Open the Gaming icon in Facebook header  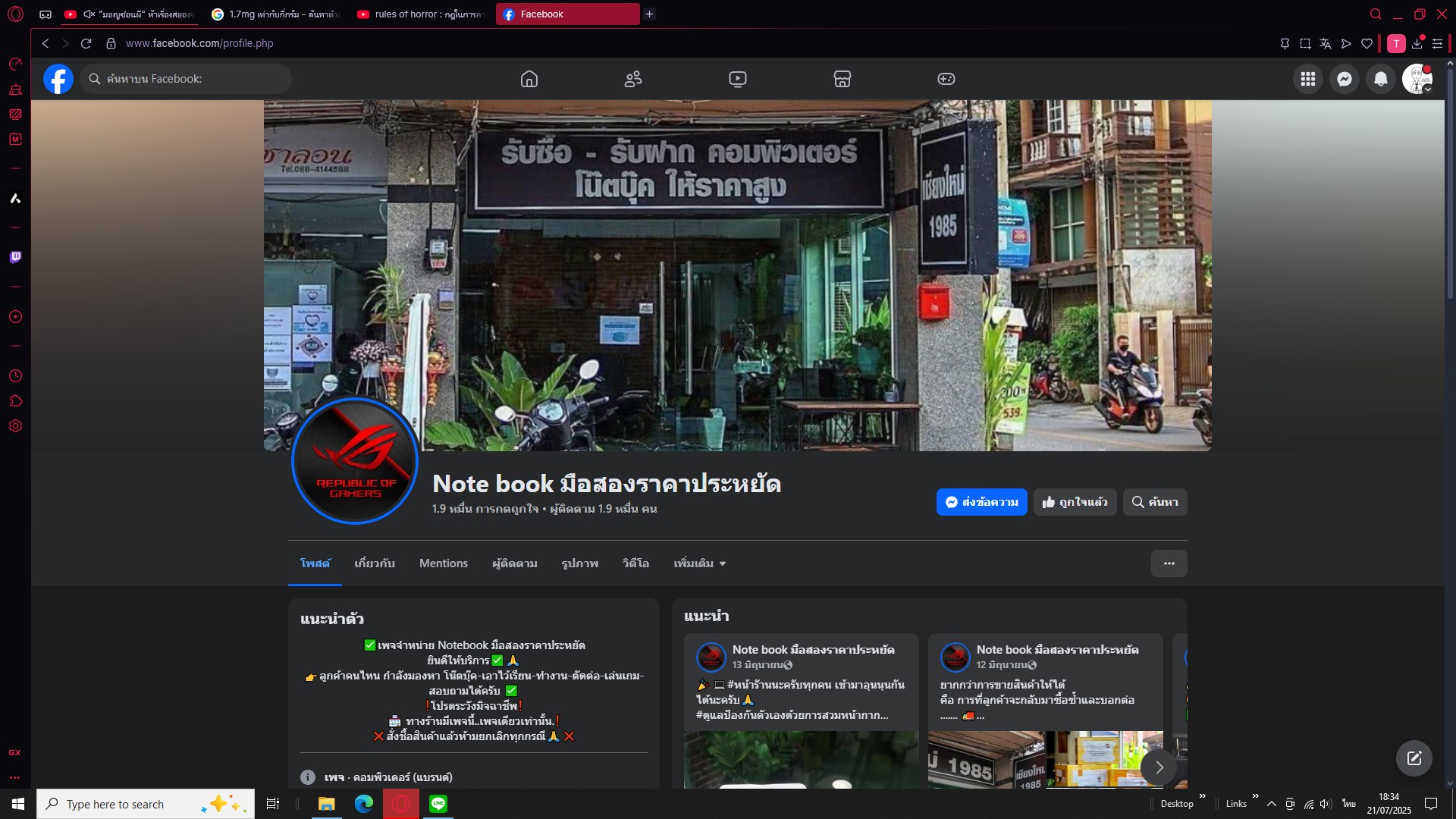946,79
